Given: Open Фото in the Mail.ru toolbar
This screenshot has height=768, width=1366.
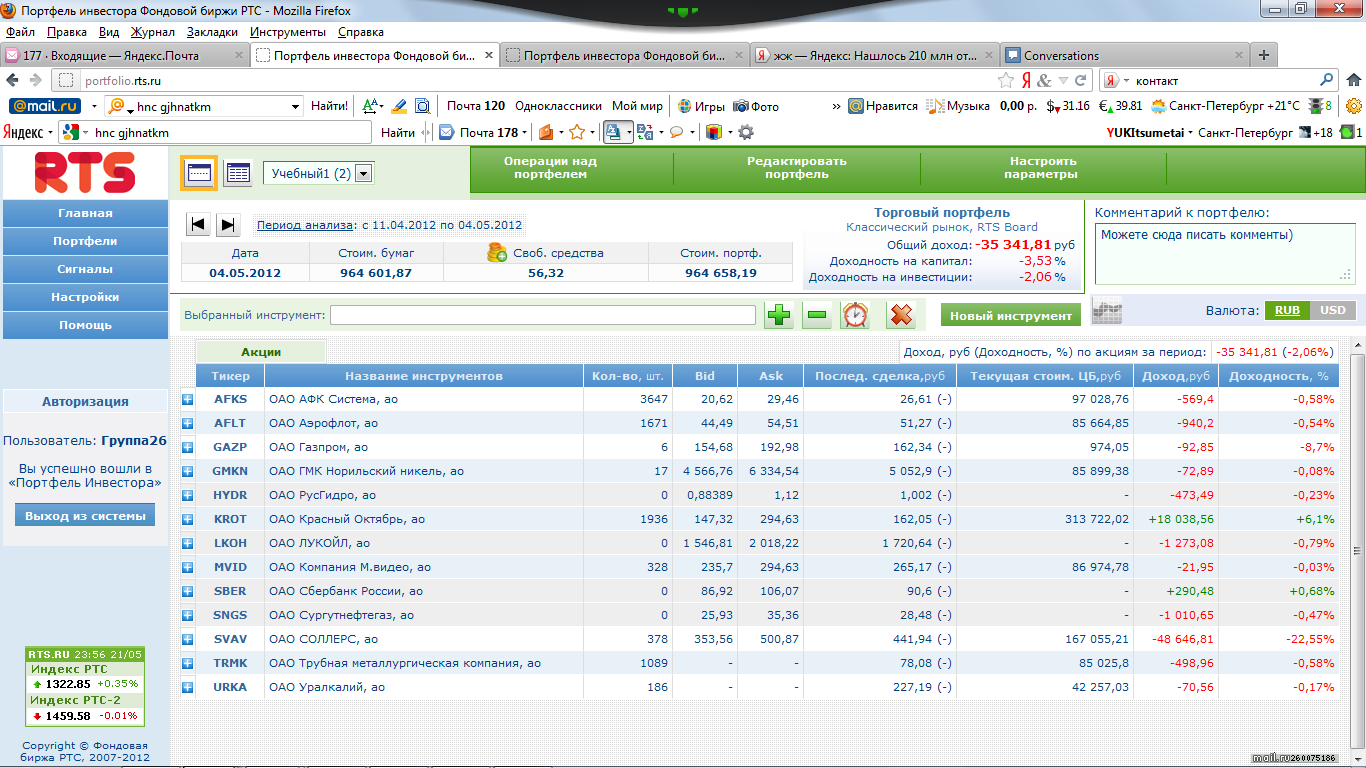Looking at the screenshot, I should (756, 106).
